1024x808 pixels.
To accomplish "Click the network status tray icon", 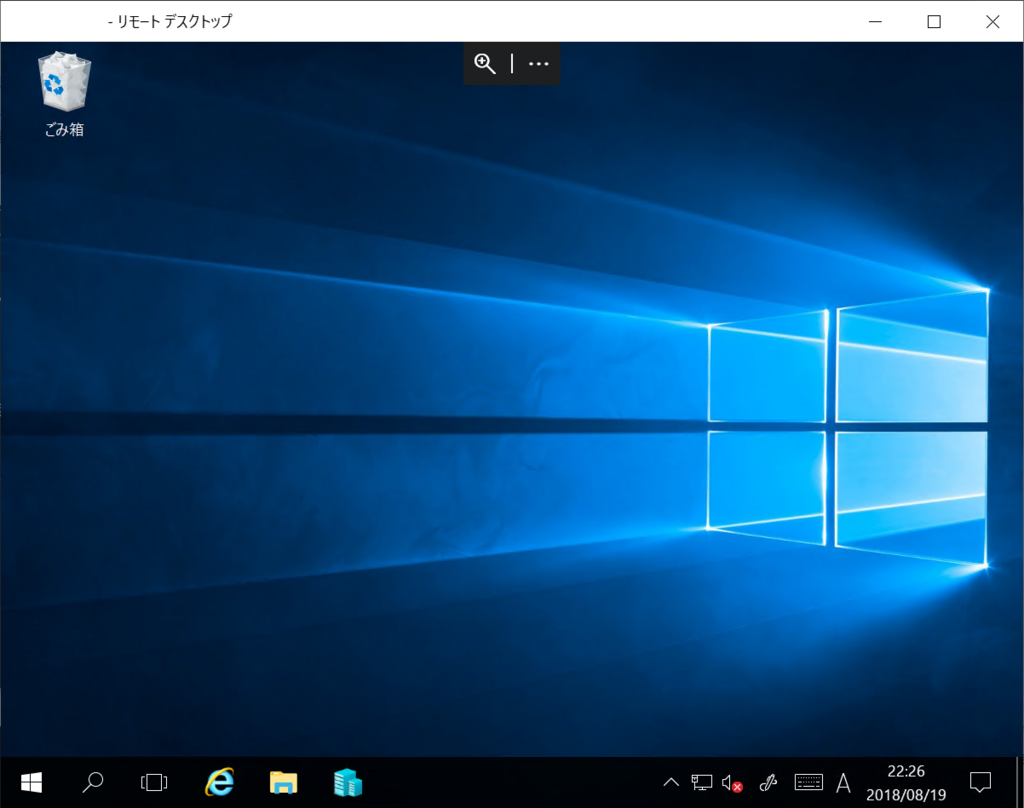I will 701,783.
